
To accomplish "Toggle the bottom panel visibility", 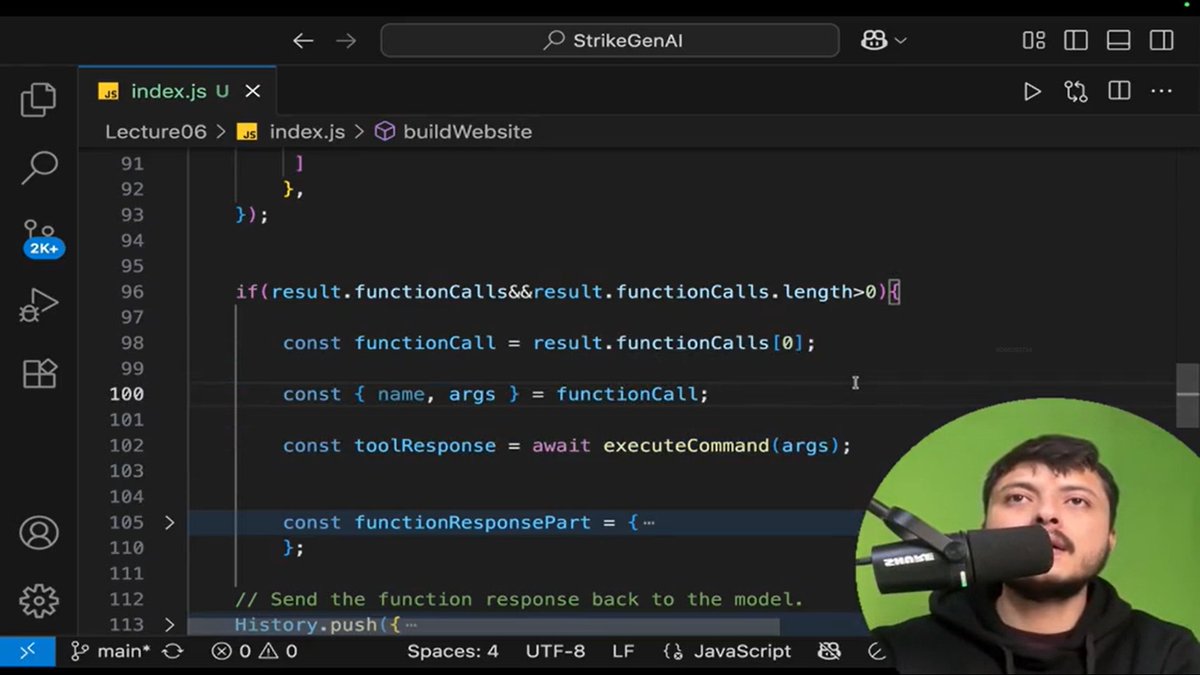I will (x=1118, y=40).
